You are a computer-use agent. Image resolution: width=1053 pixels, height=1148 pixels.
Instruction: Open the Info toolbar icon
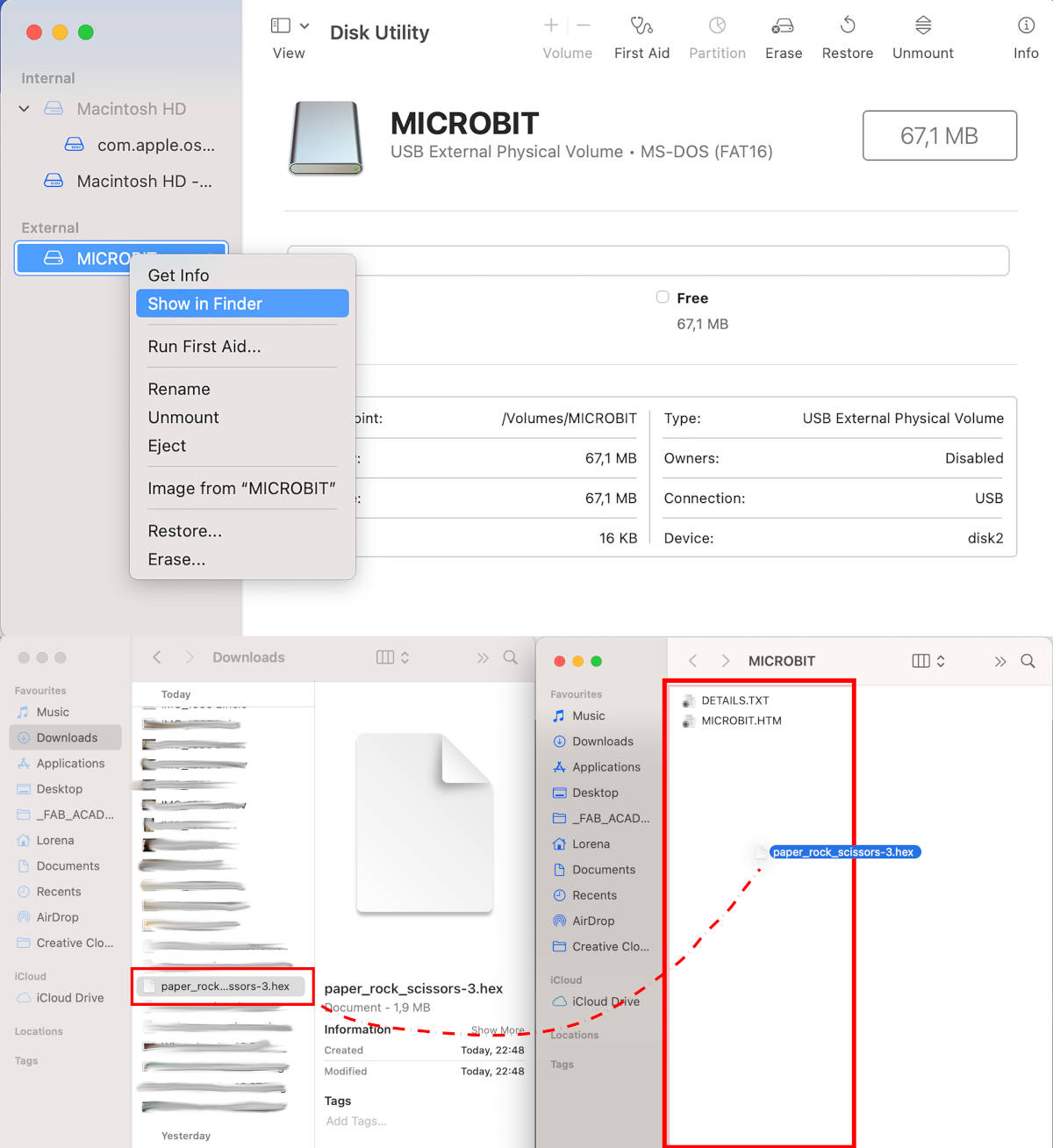(1026, 25)
